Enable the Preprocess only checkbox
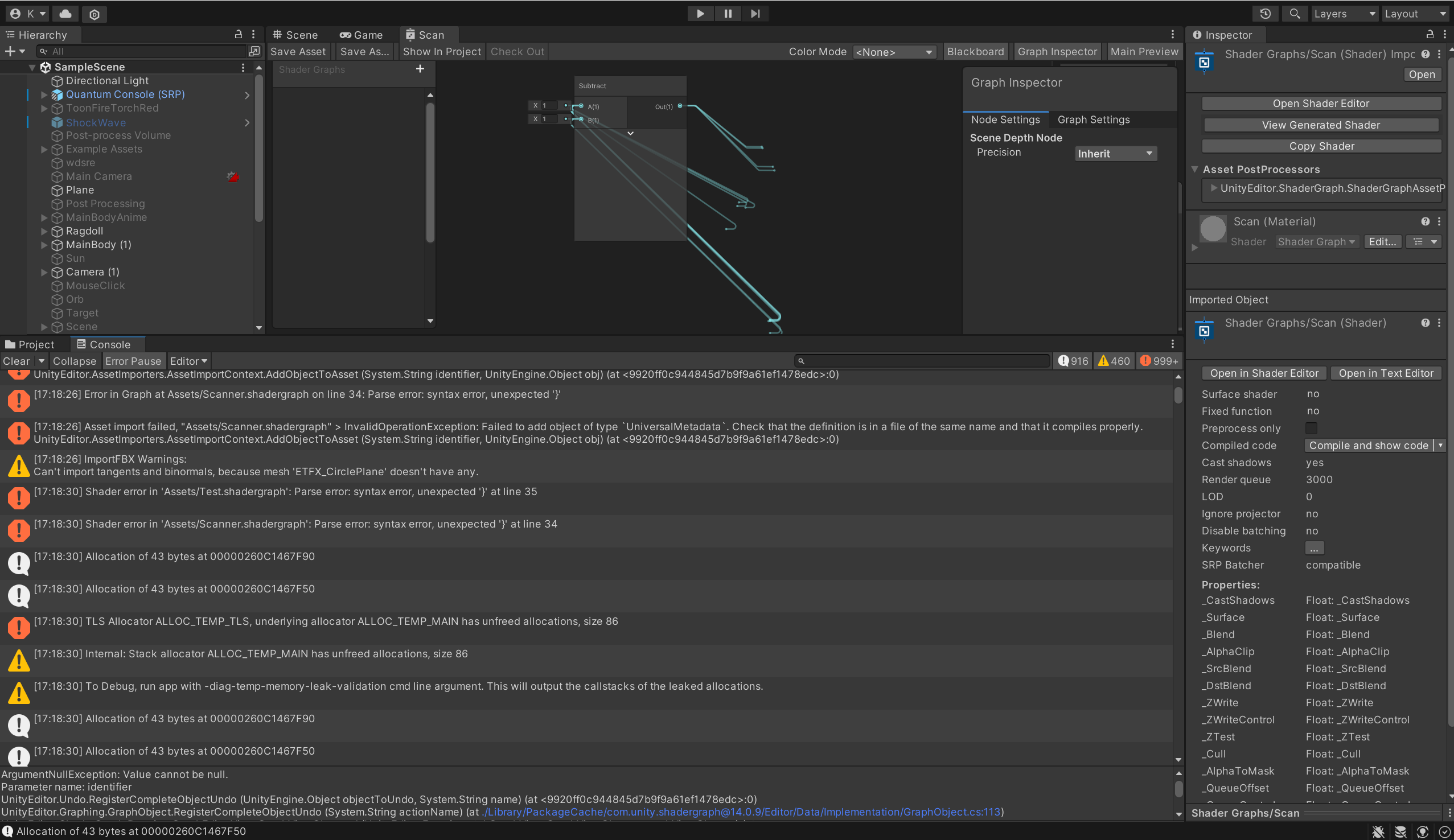Screen dimensions: 1454x840 point(1312,428)
